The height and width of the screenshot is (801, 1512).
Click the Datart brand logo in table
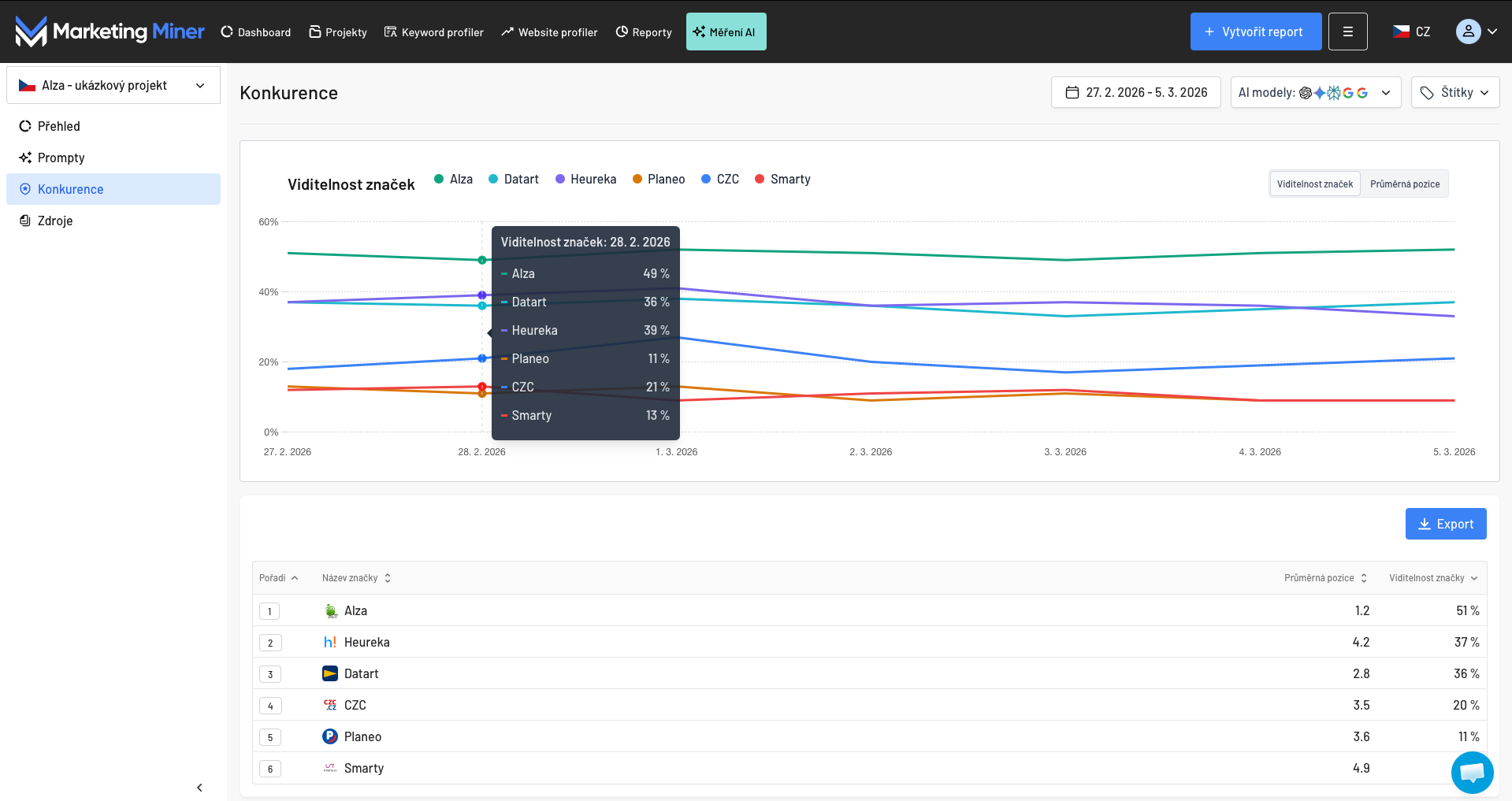pos(330,673)
